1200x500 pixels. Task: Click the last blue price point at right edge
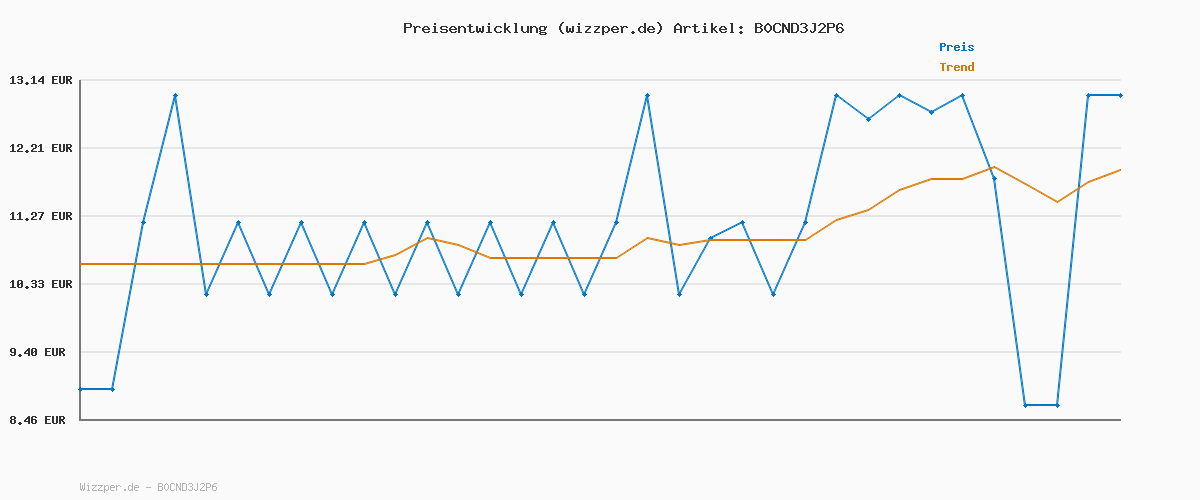click(1120, 95)
